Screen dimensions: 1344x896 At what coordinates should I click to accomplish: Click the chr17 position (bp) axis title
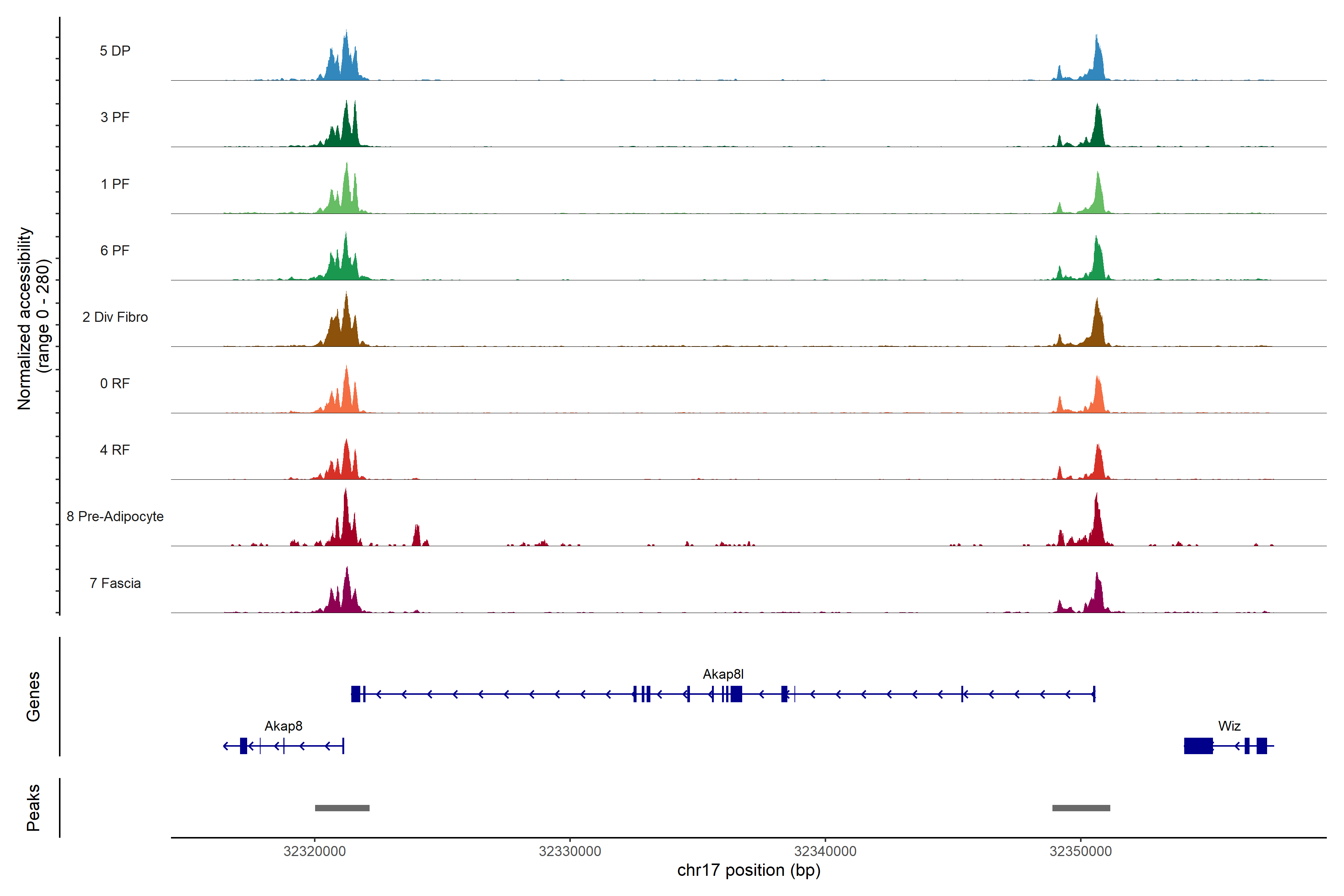click(x=749, y=870)
